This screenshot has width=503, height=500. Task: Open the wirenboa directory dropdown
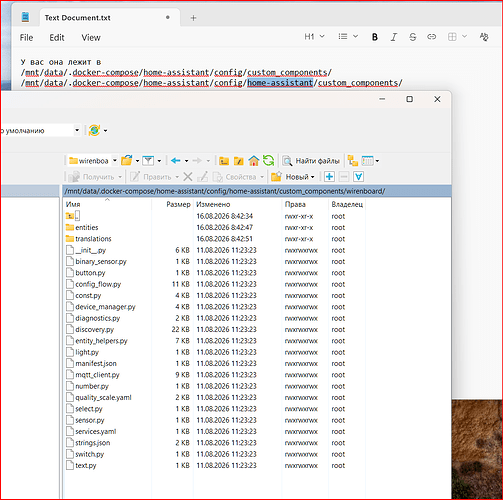point(114,161)
